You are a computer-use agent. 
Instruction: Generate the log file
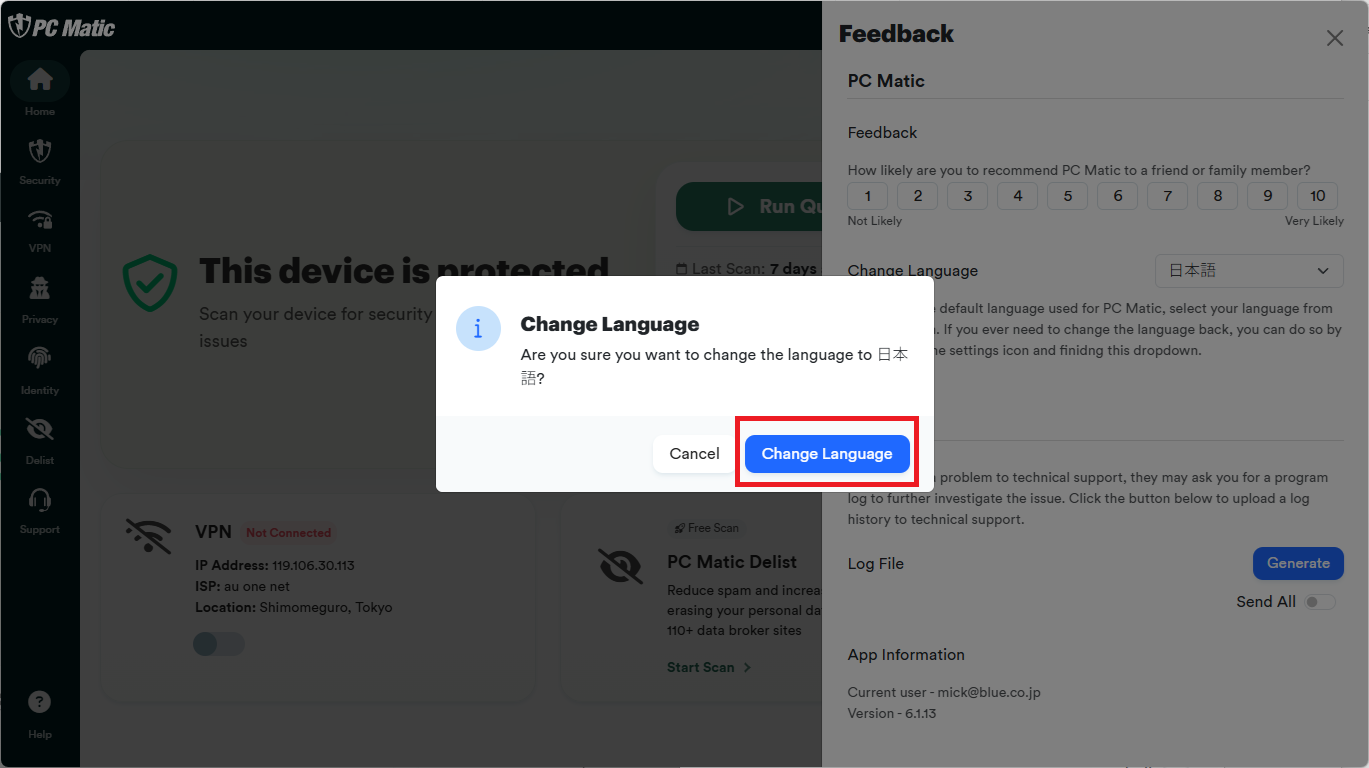pyautogui.click(x=1298, y=563)
